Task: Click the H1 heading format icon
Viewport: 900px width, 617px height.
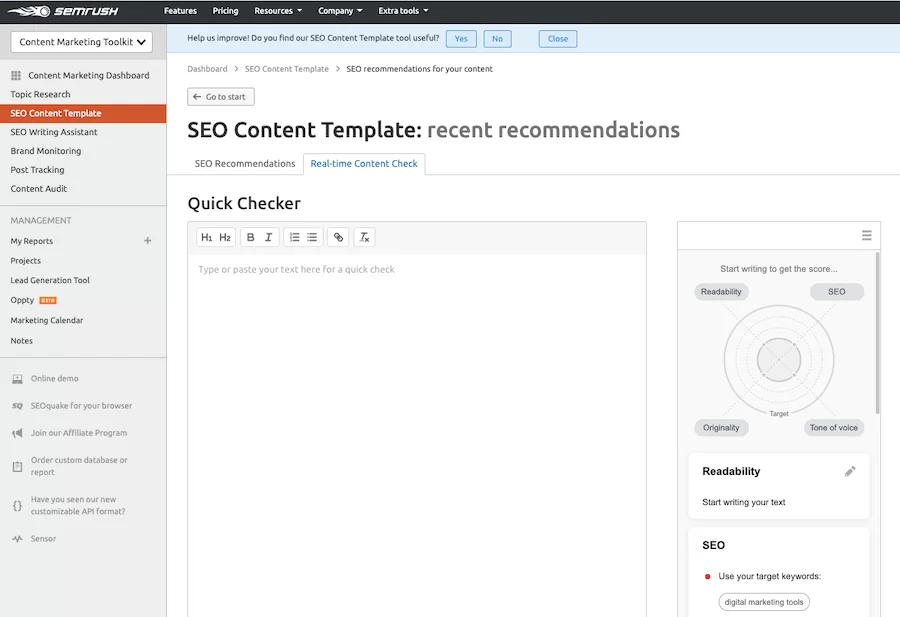Action: (x=207, y=238)
